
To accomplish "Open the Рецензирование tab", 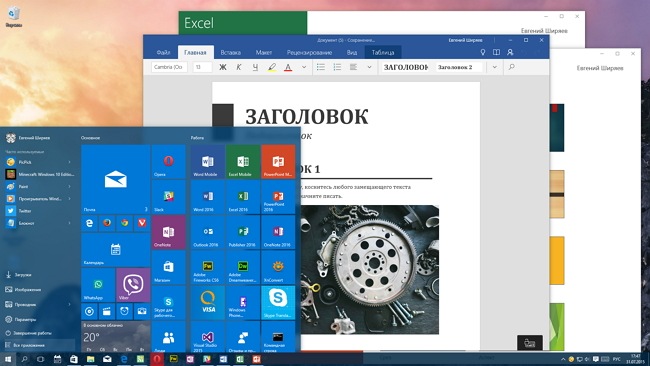I will coord(309,53).
